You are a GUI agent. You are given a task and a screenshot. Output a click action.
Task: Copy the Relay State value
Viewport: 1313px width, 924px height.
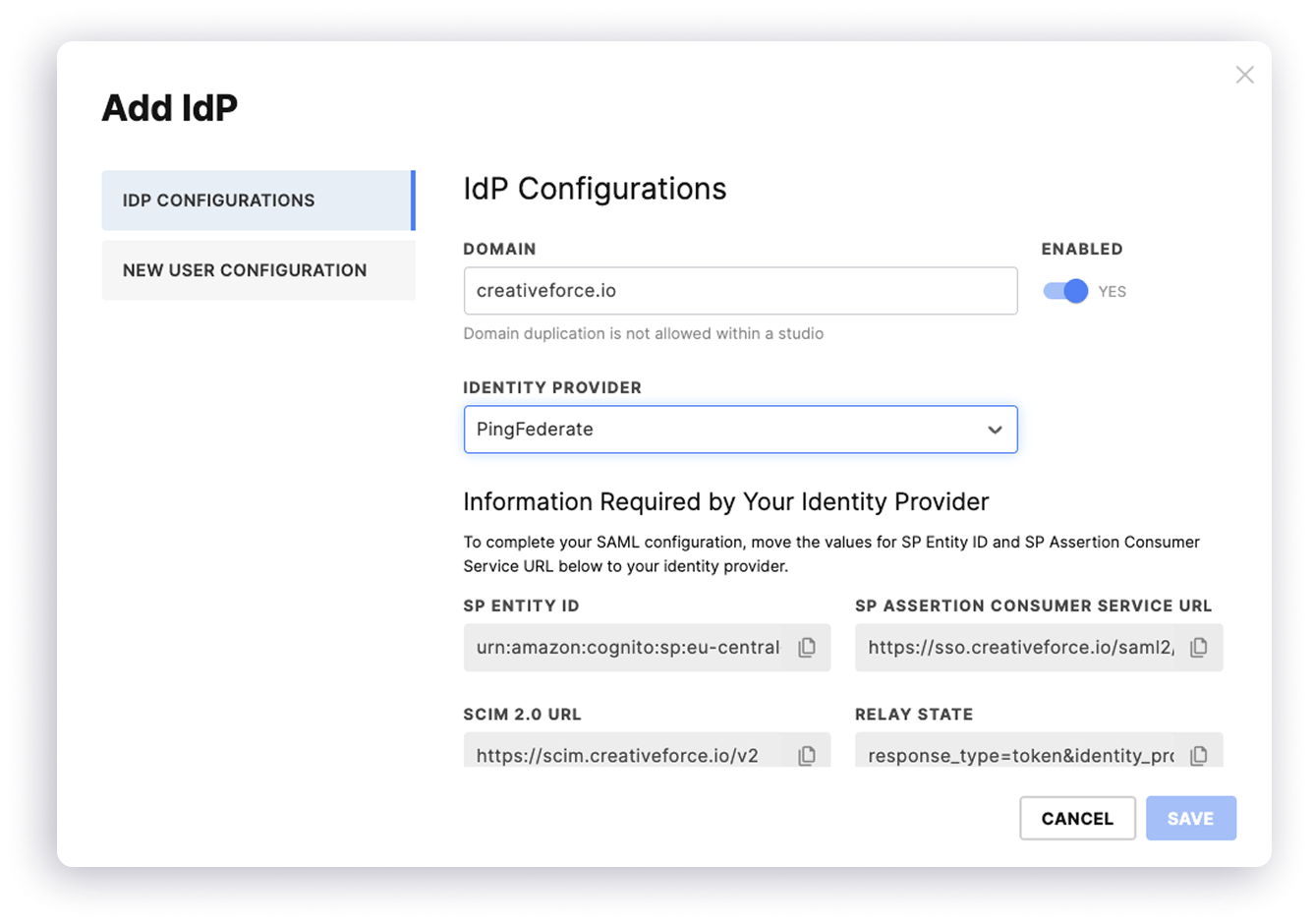pos(1199,755)
